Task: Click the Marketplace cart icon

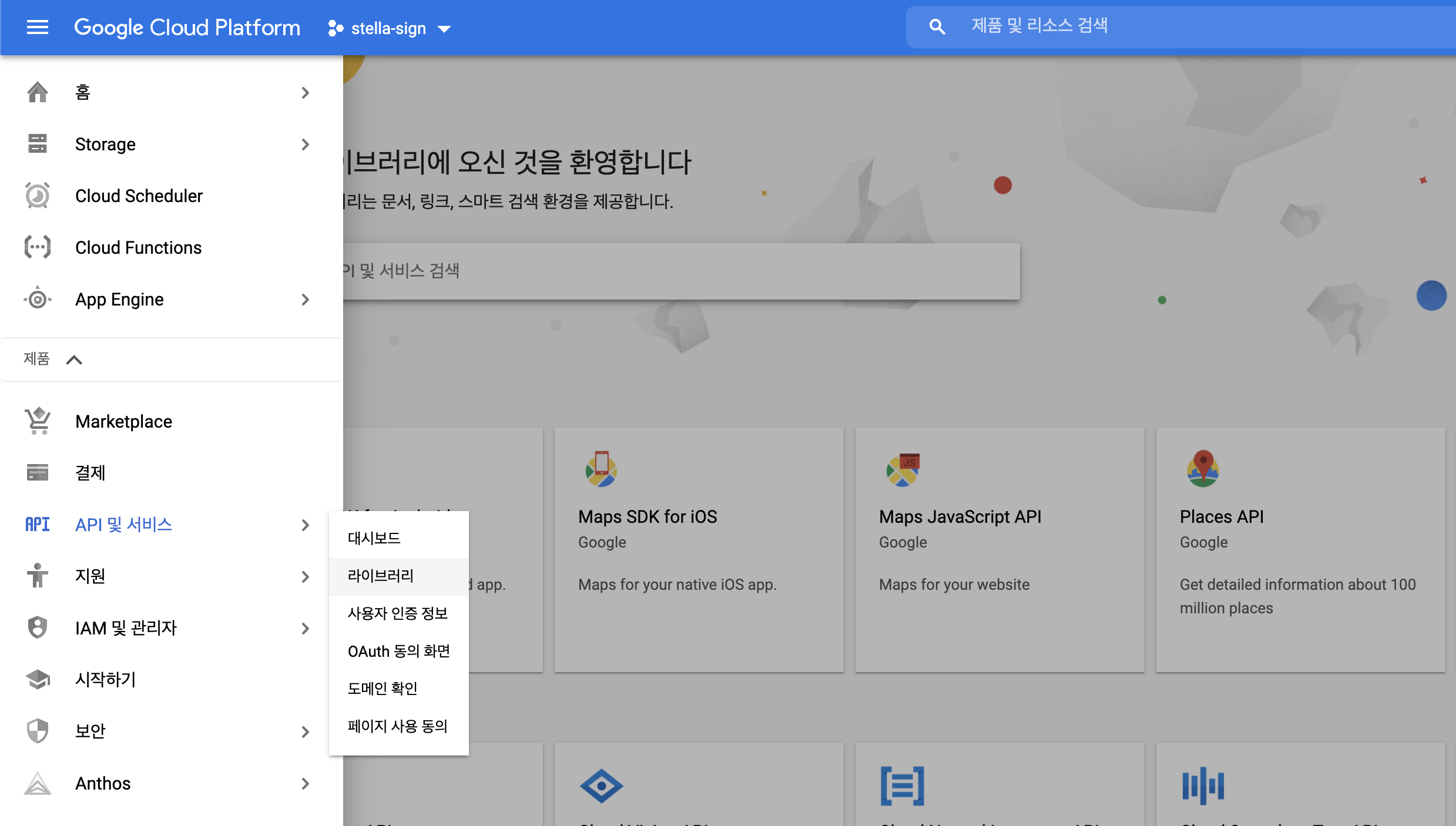Action: pos(38,421)
